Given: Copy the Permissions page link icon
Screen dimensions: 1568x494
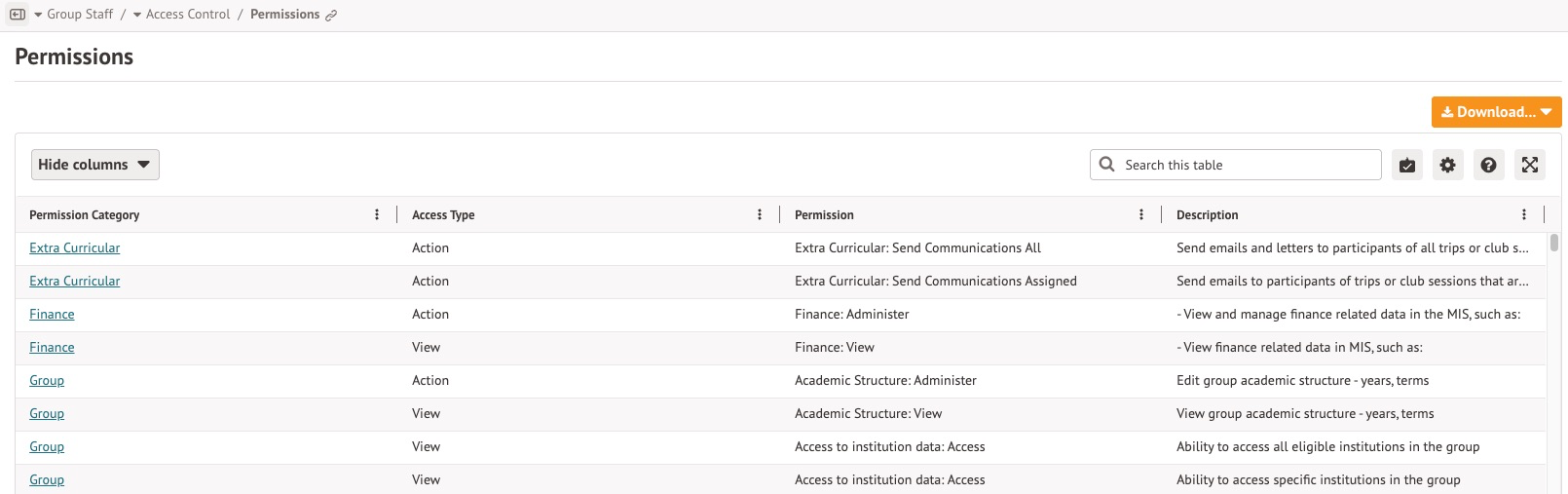Looking at the screenshot, I should pos(331,16).
